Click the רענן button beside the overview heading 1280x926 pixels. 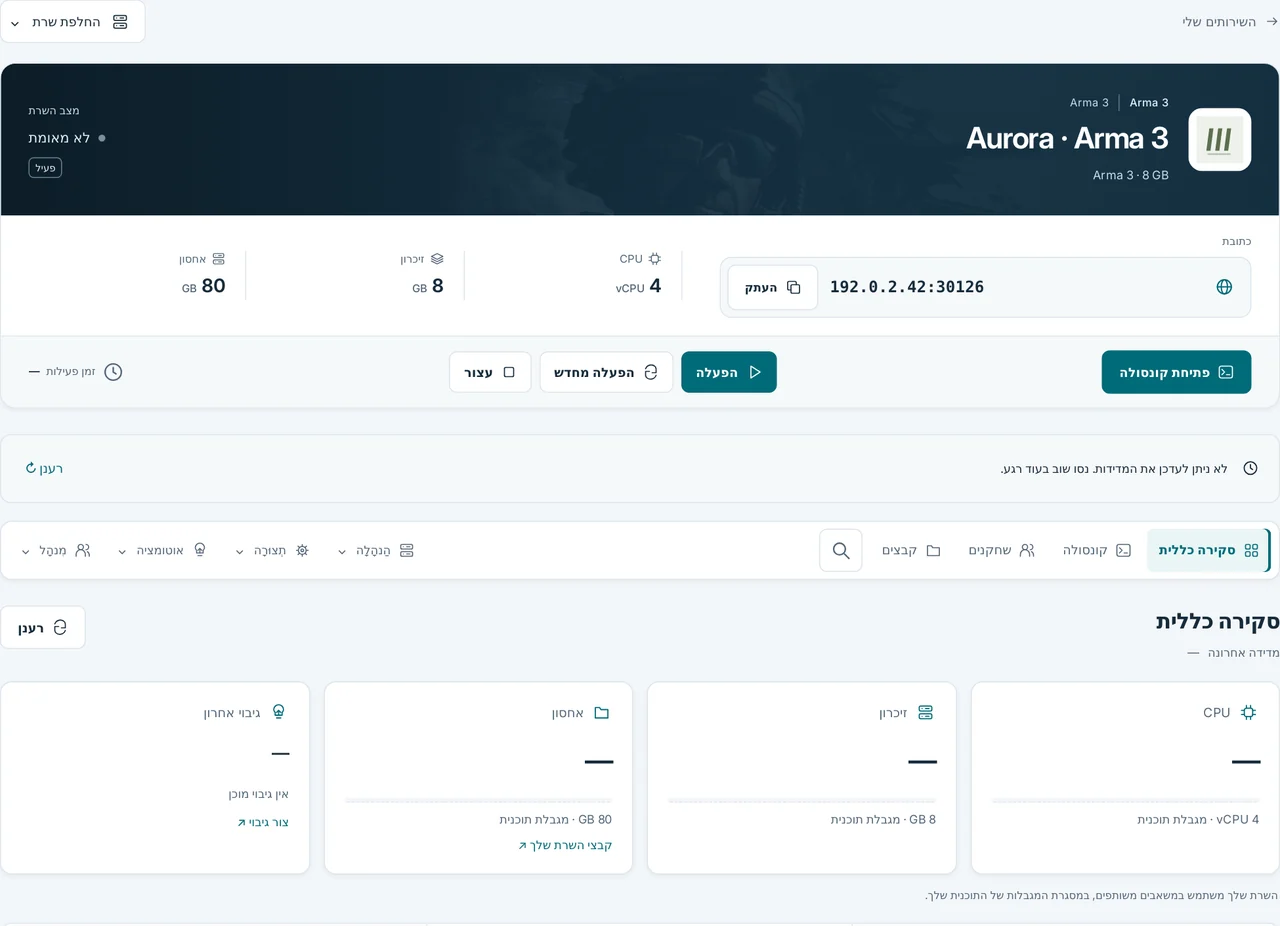pyautogui.click(x=43, y=627)
